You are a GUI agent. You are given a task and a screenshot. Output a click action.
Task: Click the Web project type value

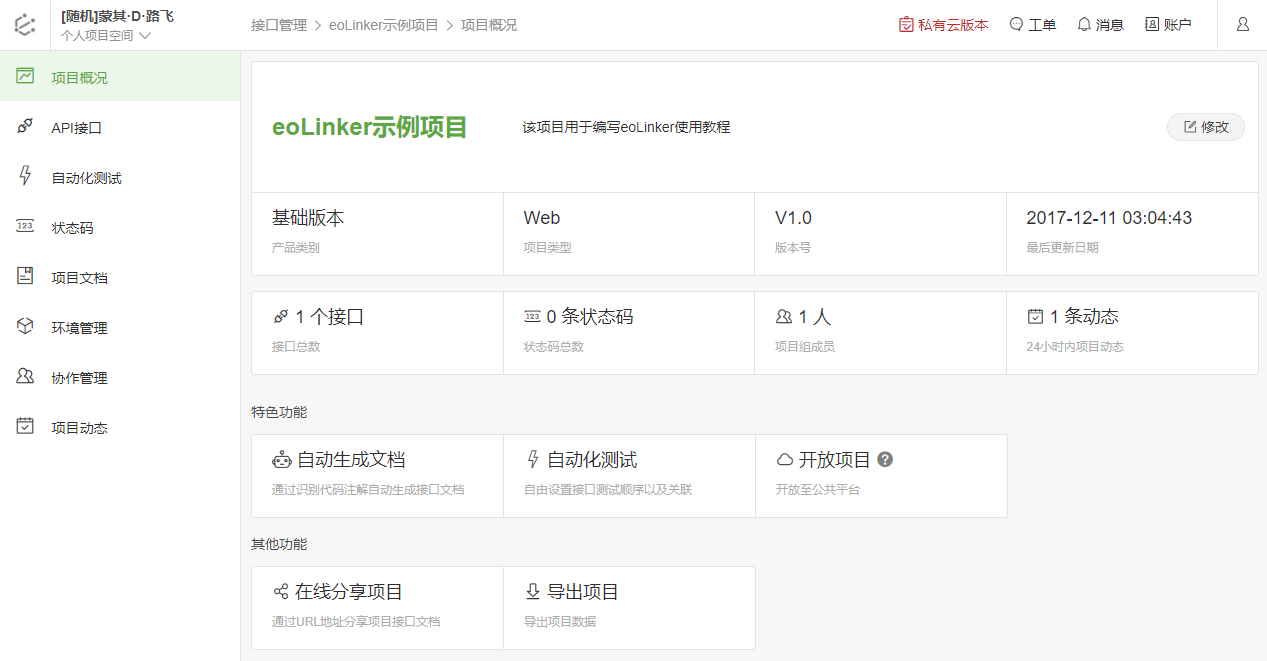(542, 218)
